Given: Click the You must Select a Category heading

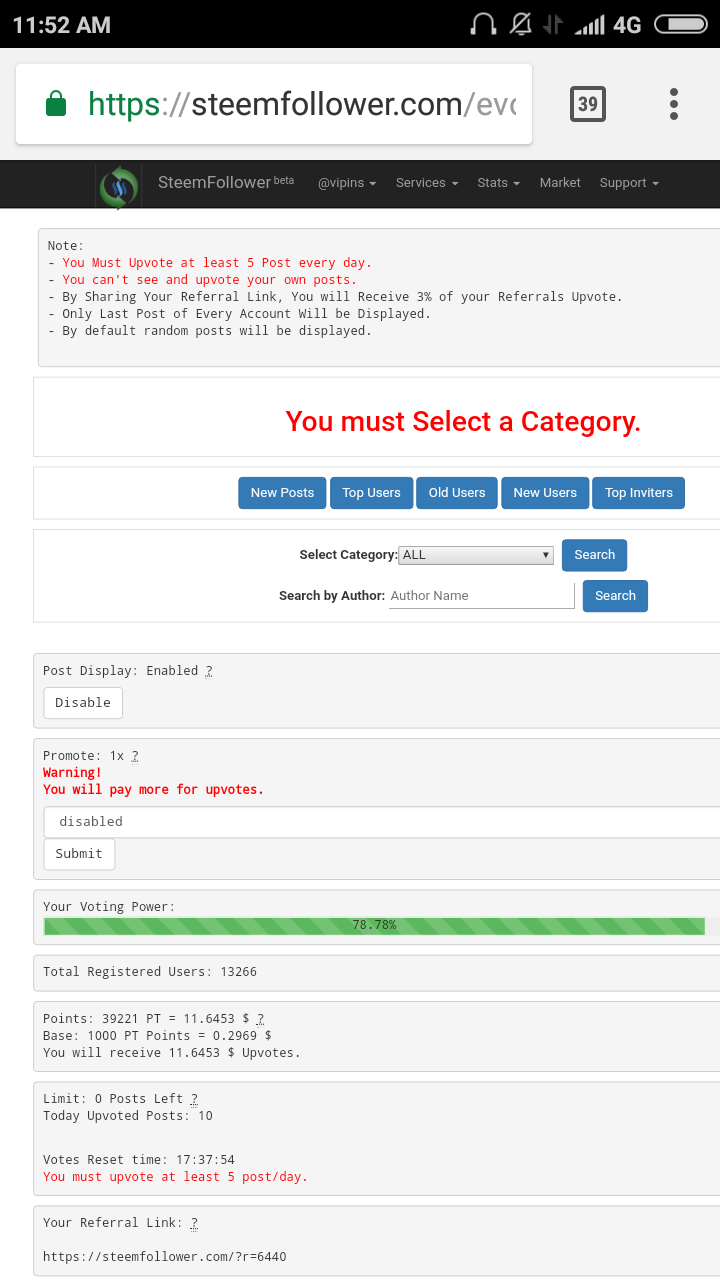Looking at the screenshot, I should click(x=463, y=422).
